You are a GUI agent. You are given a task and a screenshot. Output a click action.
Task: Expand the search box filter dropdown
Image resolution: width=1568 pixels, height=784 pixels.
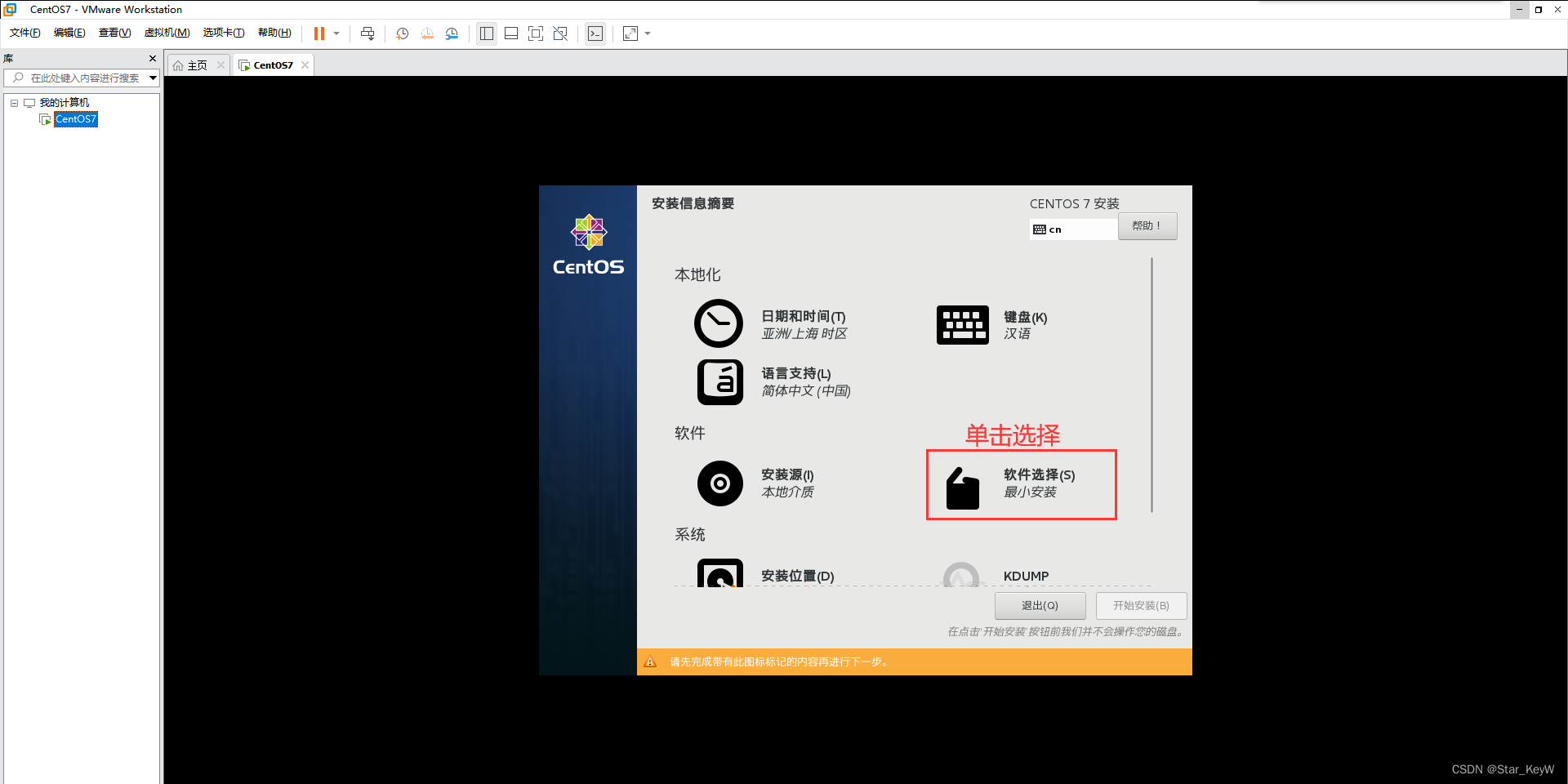153,78
